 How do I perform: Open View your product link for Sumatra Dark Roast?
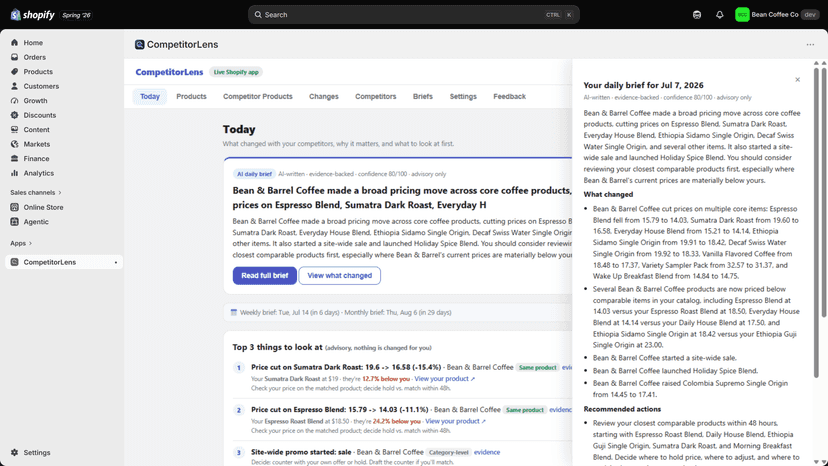(445, 379)
